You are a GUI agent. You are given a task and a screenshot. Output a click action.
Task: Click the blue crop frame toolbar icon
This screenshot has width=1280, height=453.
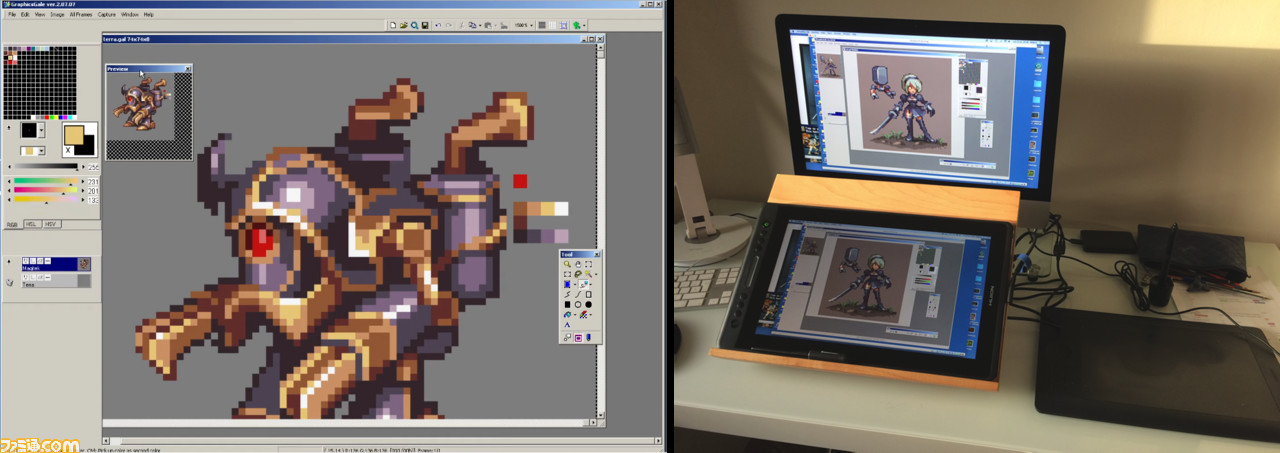point(564,25)
